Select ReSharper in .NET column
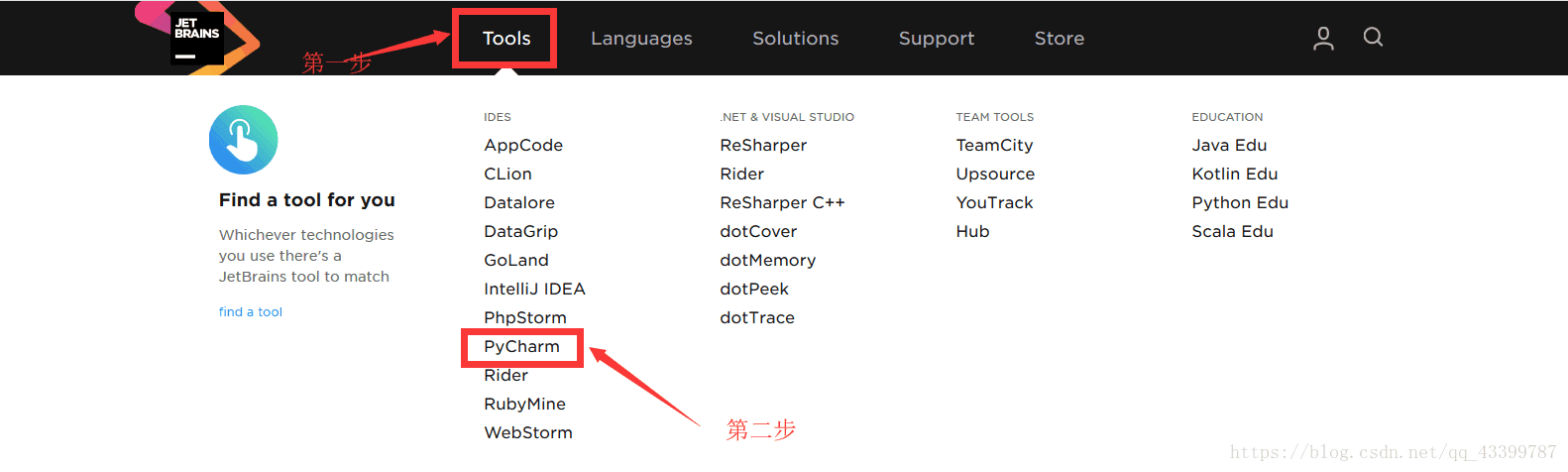Viewport: 1568px width, 472px height. [763, 145]
